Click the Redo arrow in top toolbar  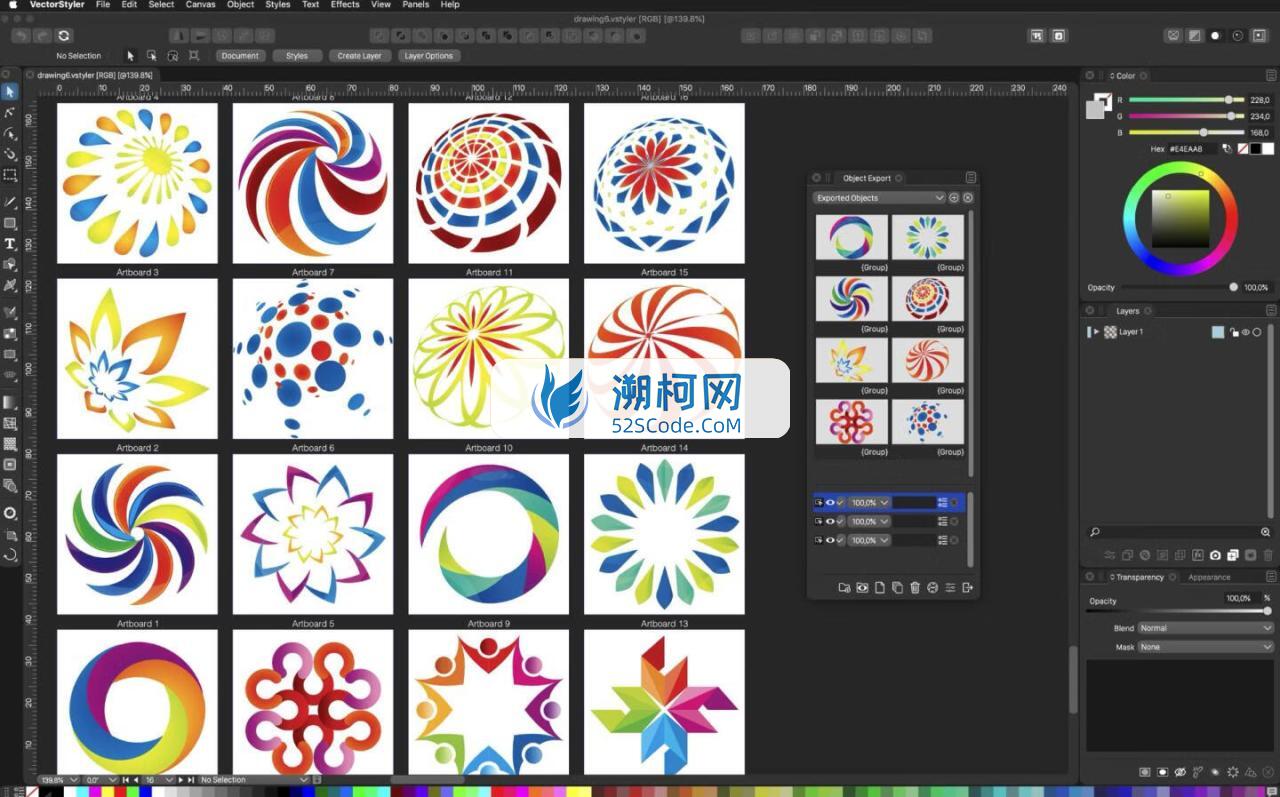pos(42,36)
